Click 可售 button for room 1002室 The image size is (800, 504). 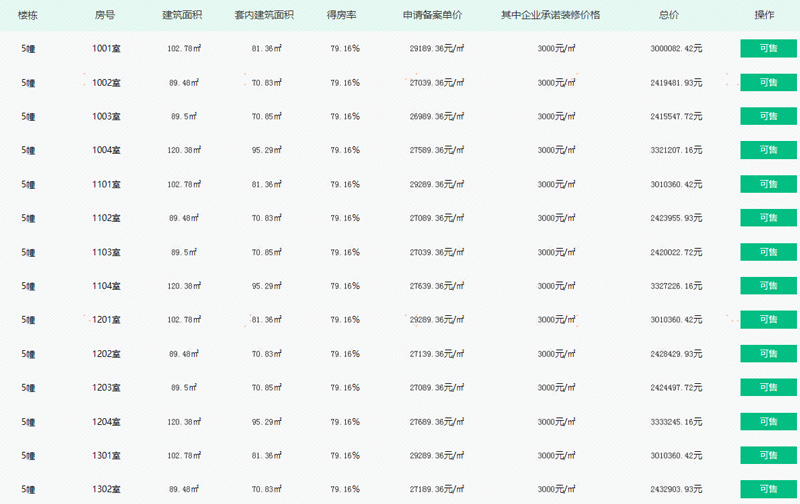[x=768, y=83]
